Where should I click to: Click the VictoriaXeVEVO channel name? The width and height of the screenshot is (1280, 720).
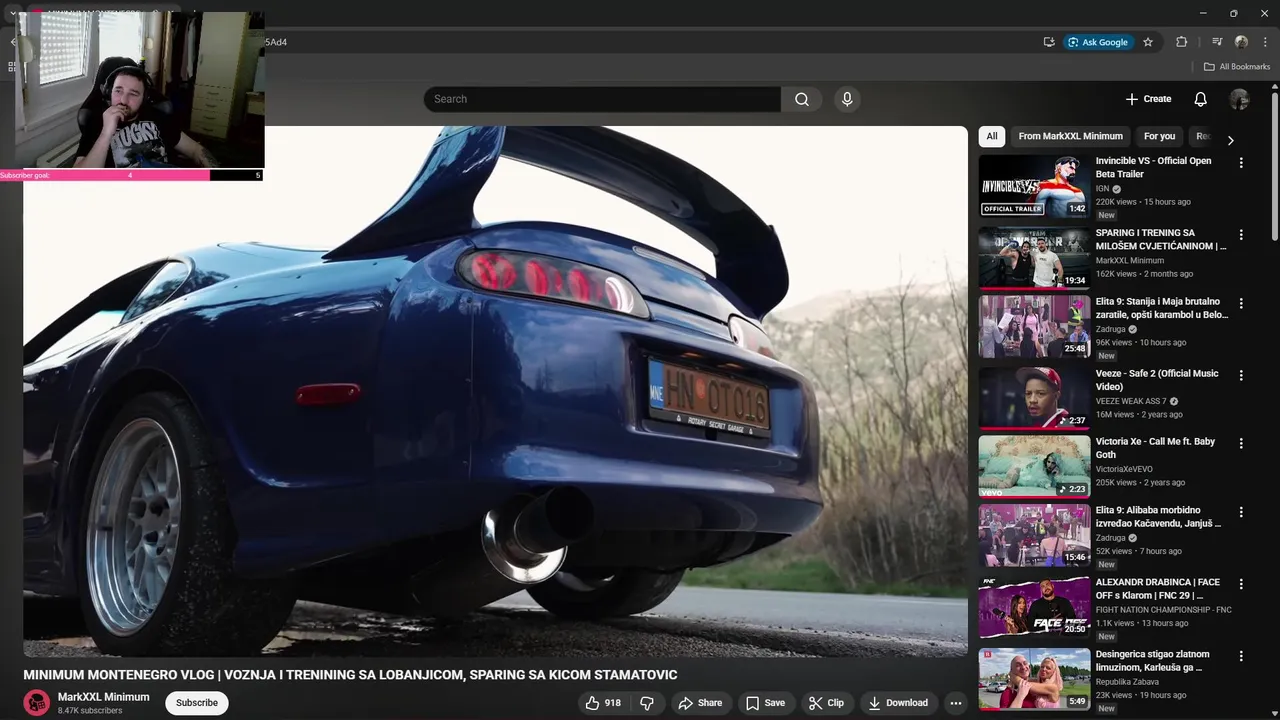(x=1125, y=469)
